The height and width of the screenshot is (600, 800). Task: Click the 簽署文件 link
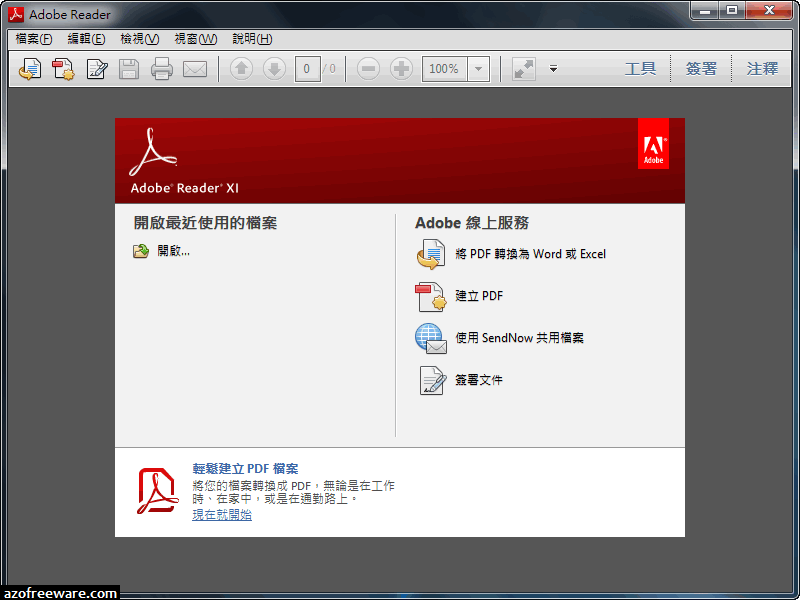479,380
